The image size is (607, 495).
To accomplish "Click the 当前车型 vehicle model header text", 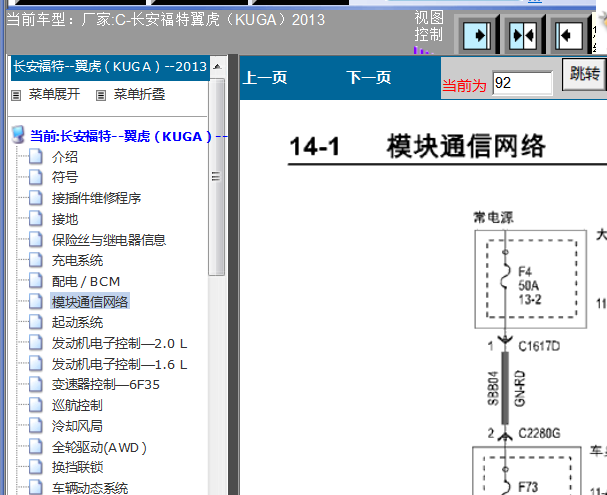I will pyautogui.click(x=166, y=19).
